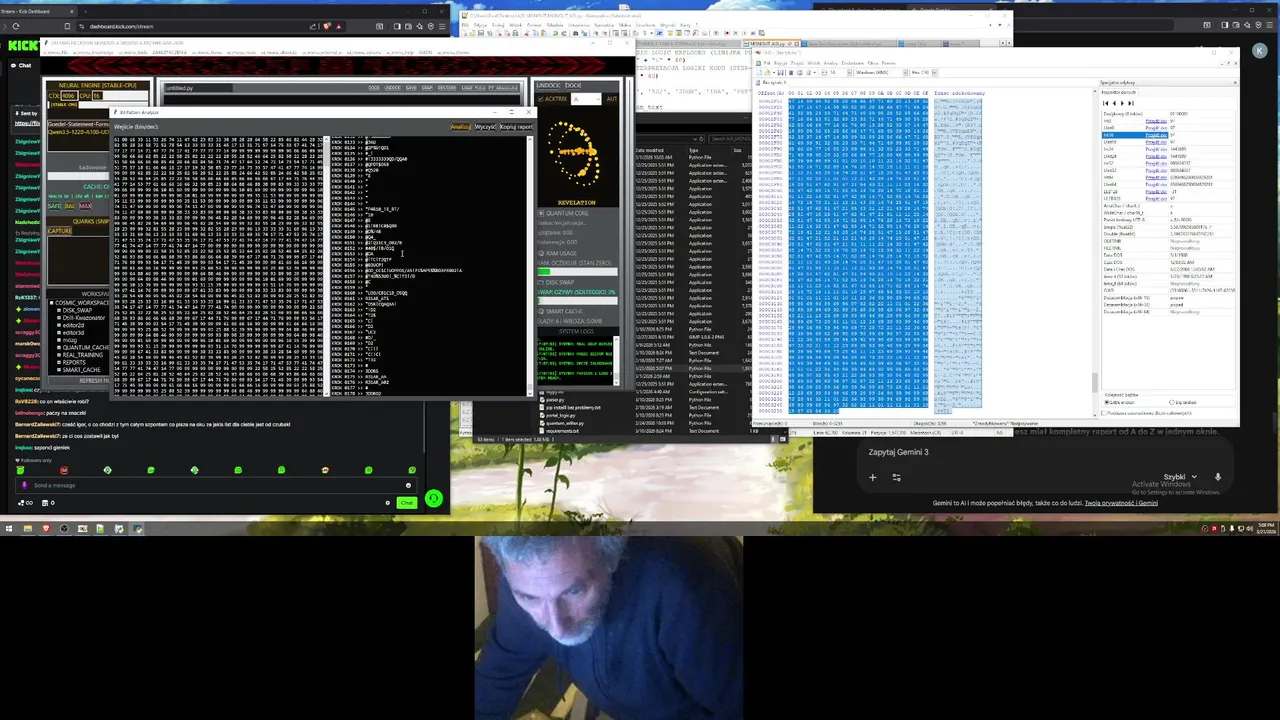
Task: Go to previous byte in HxD data inspector
Action: click(x=1115, y=103)
